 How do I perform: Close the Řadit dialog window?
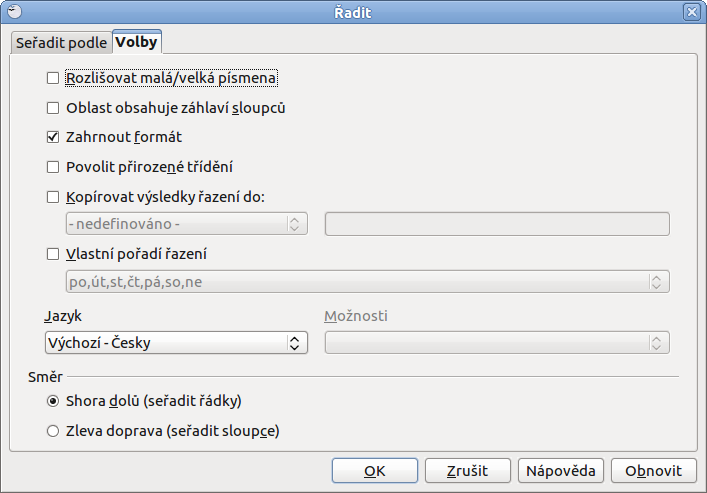point(691,11)
